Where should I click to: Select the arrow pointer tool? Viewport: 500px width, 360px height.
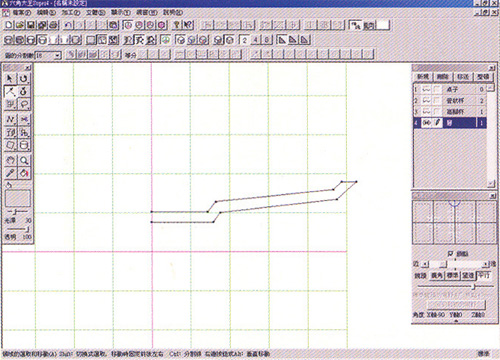(x=10, y=79)
